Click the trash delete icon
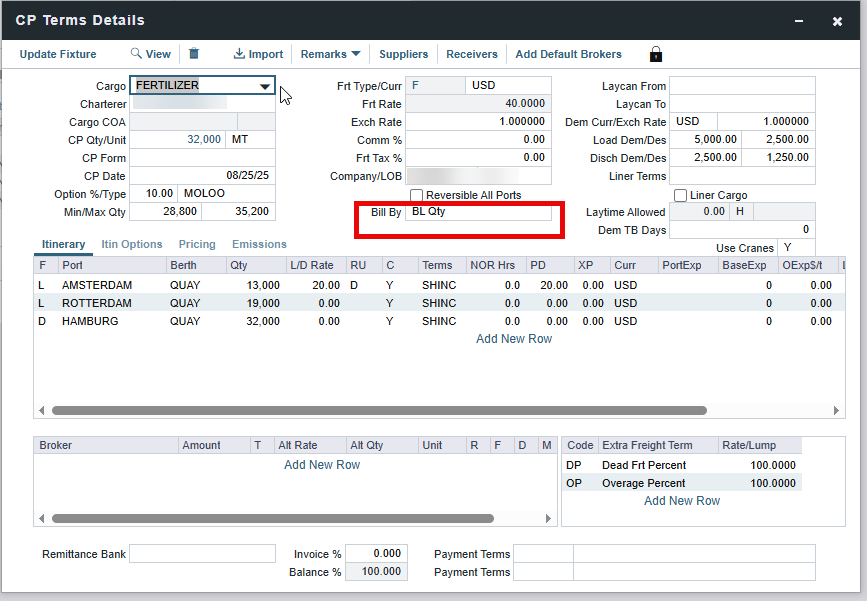This screenshot has height=601, width=867. click(194, 54)
